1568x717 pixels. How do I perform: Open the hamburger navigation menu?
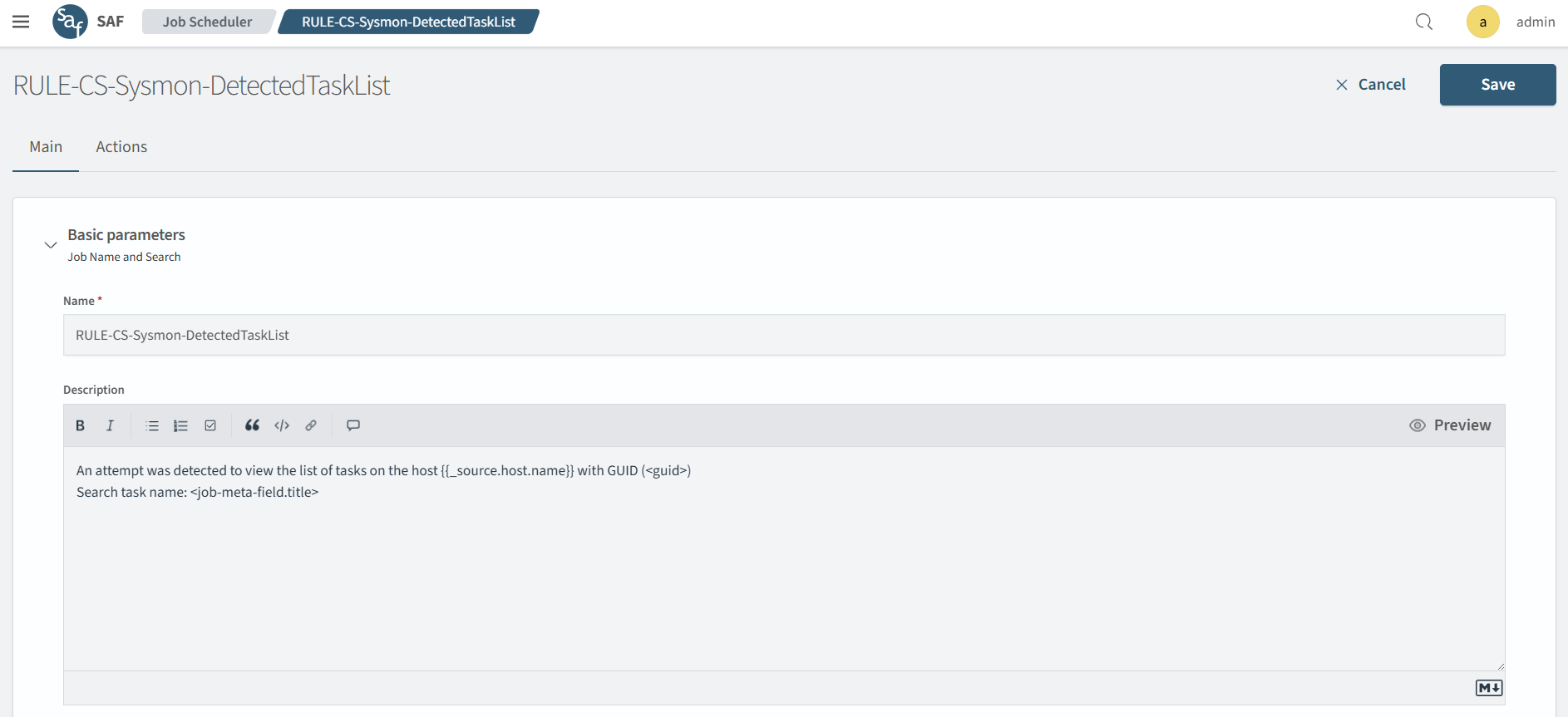(21, 22)
